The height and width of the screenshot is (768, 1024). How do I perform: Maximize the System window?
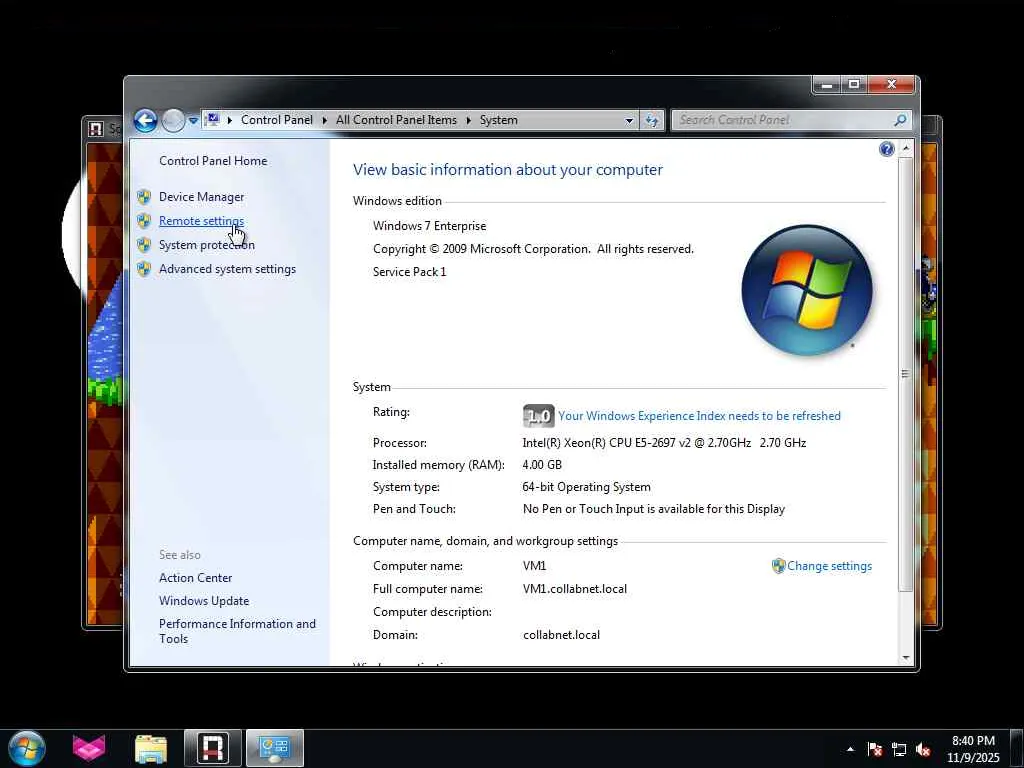click(x=854, y=84)
